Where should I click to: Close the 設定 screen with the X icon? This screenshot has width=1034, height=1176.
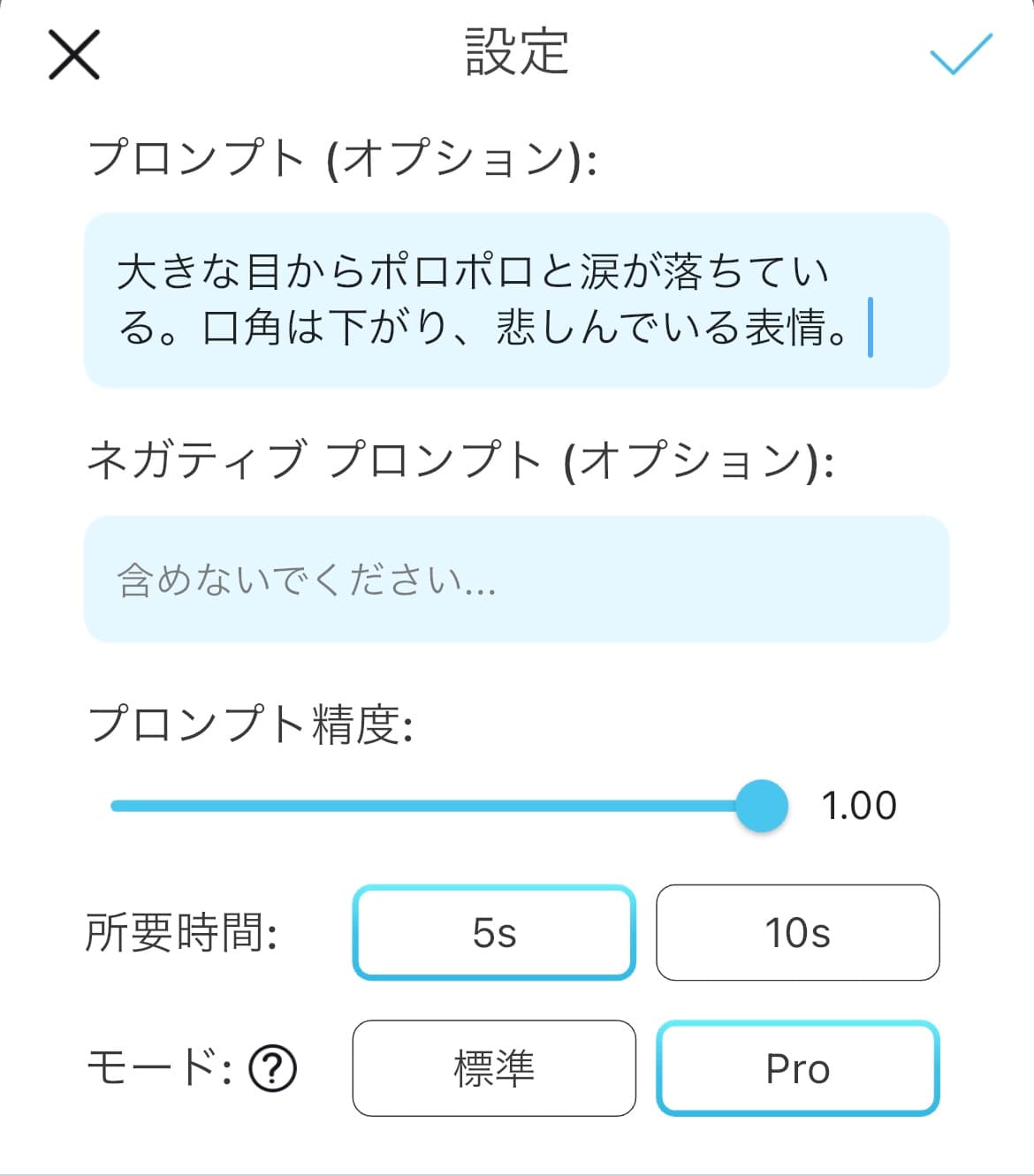click(x=74, y=55)
